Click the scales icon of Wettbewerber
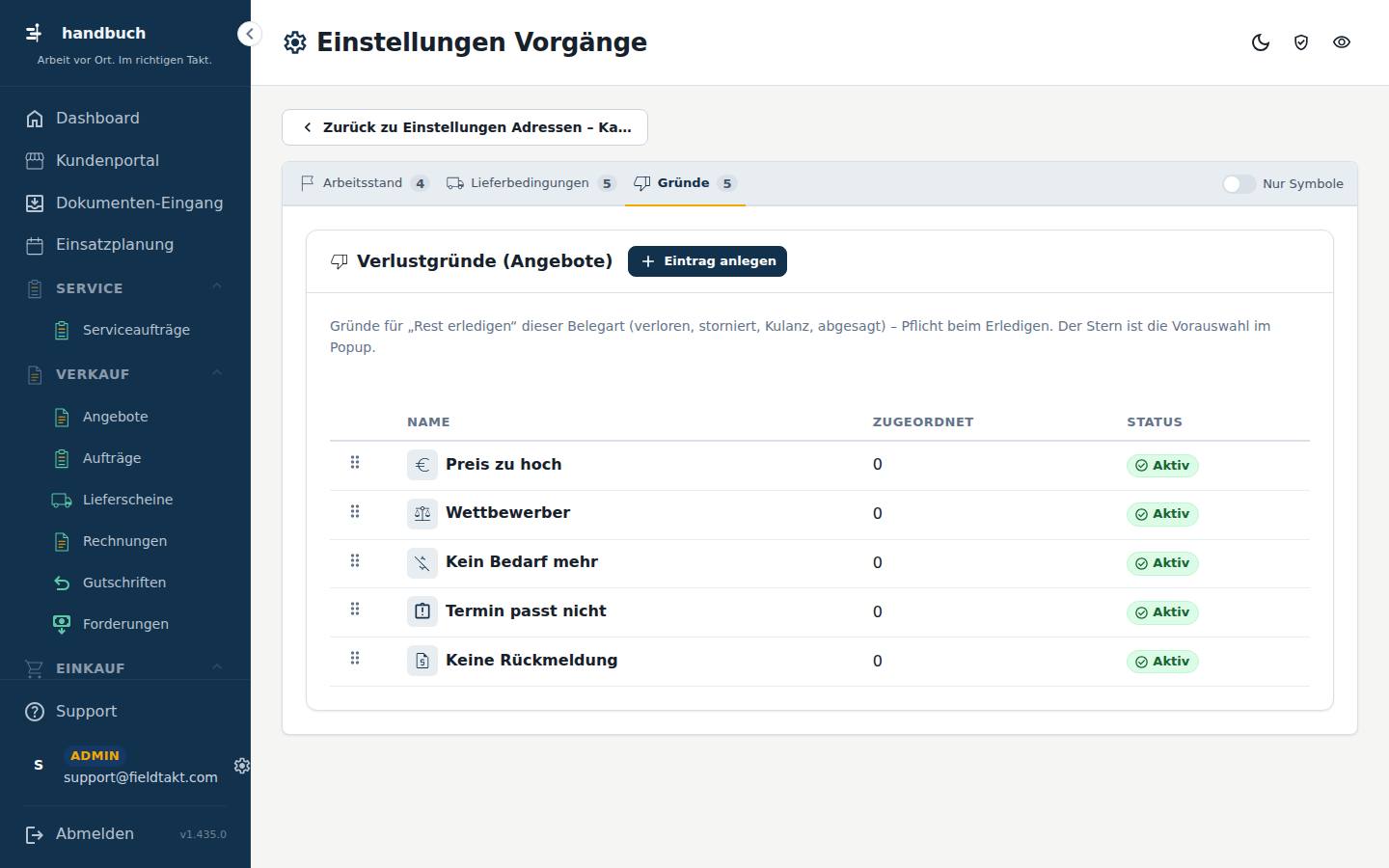This screenshot has width=1389, height=868. 422,513
